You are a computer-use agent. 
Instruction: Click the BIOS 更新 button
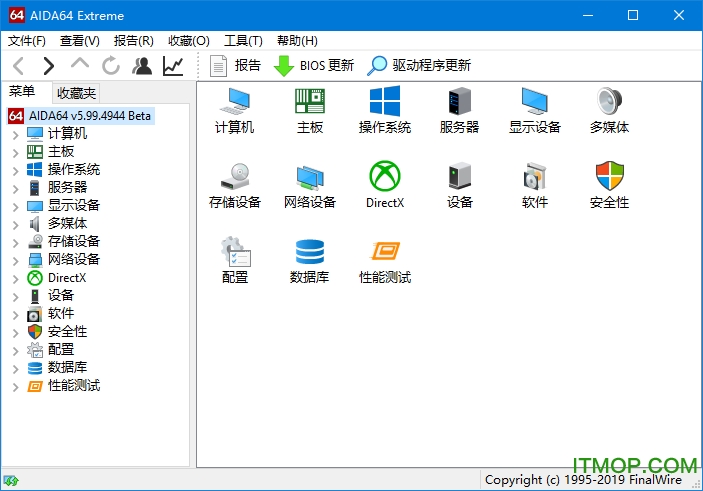tap(314, 66)
